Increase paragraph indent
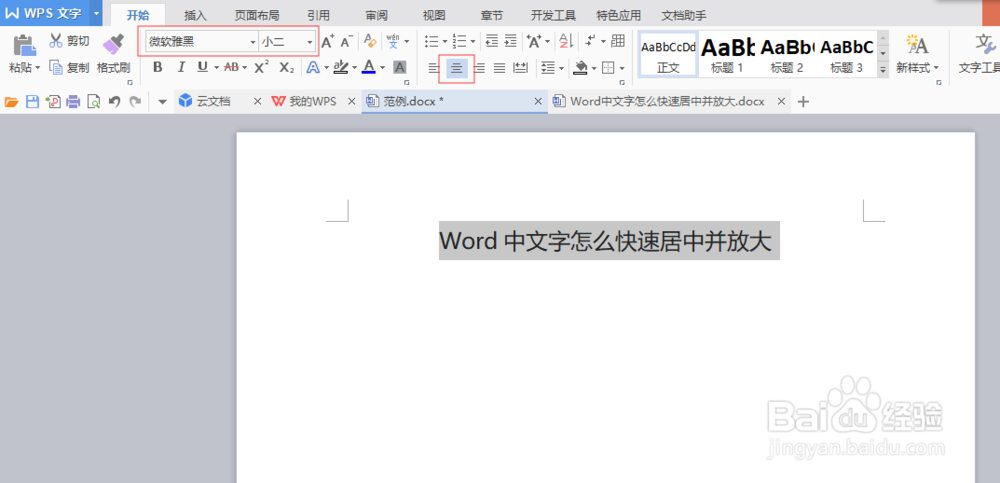The image size is (1000, 483). coord(510,42)
